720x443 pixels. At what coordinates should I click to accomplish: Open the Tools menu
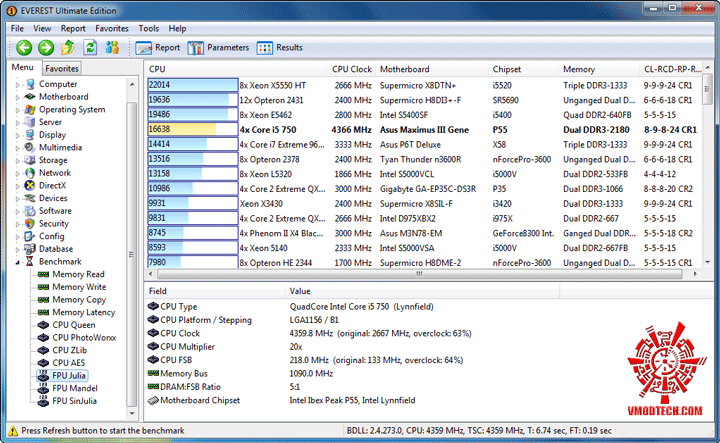[148, 28]
